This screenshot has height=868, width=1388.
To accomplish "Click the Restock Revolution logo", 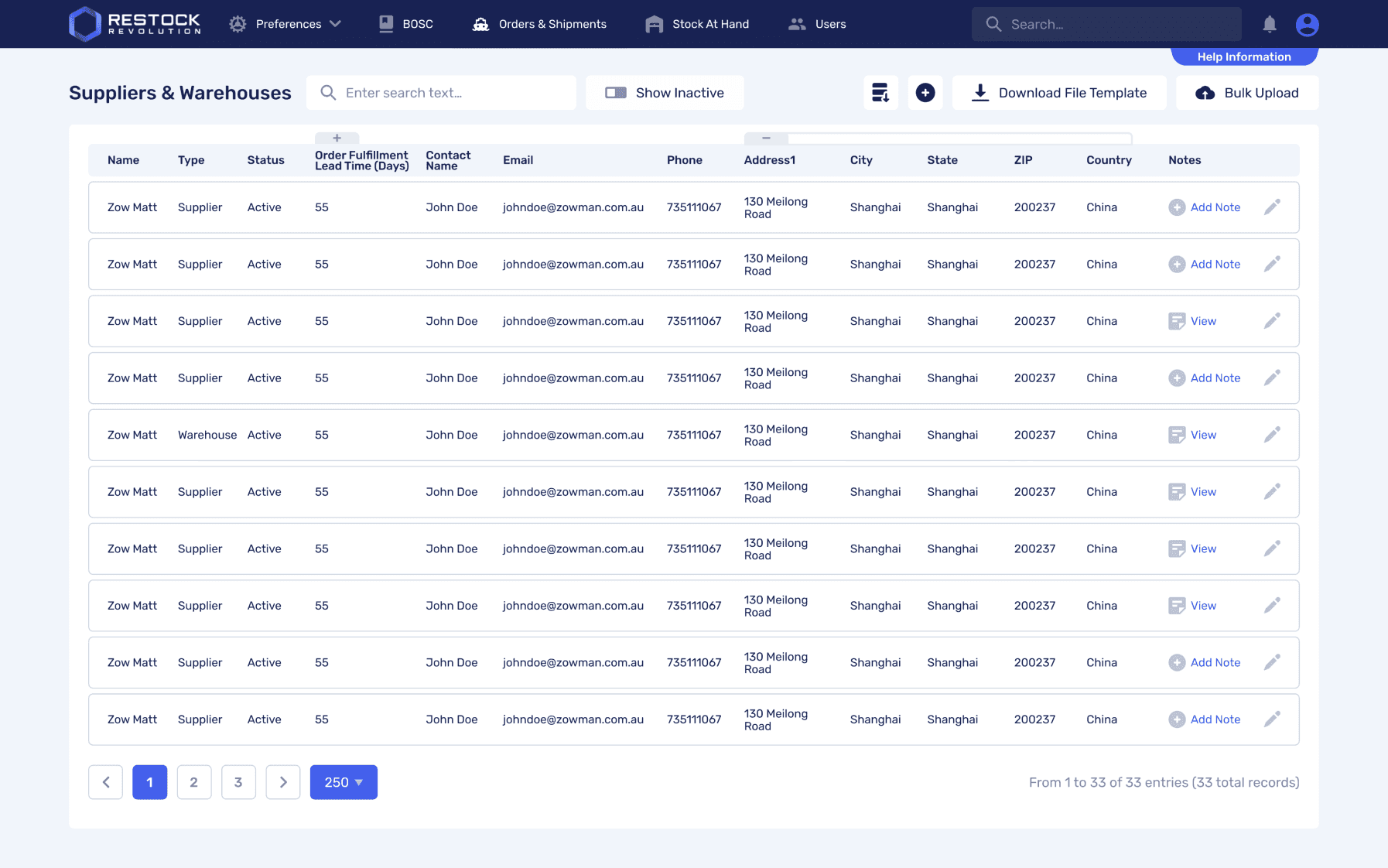I will pyautogui.click(x=135, y=24).
